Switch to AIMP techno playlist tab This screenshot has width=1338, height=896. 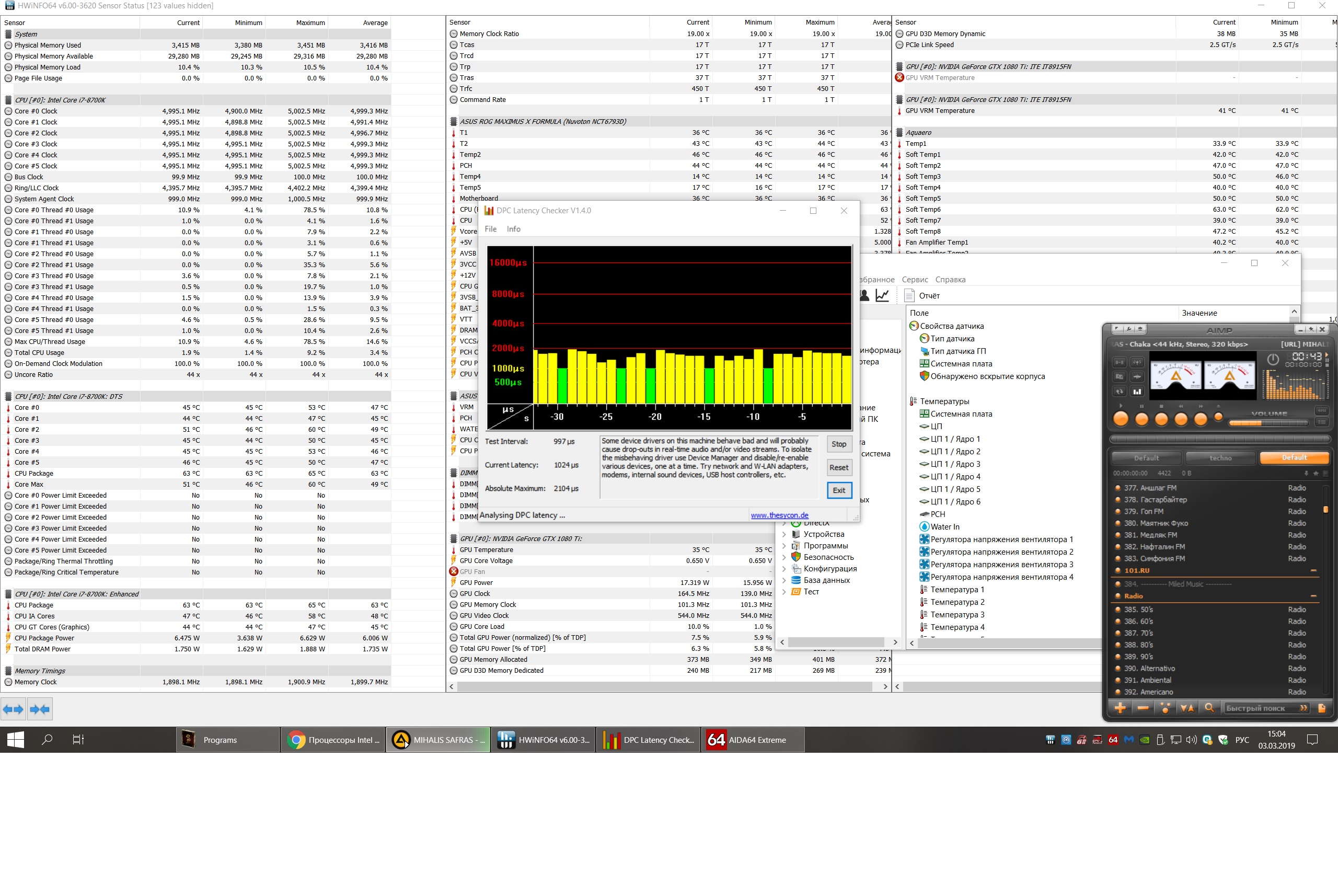pos(1220,458)
